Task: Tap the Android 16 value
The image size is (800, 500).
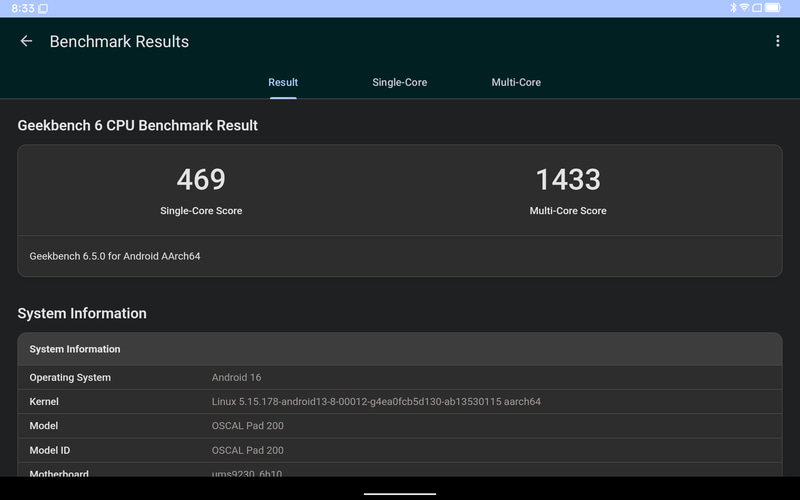Action: [236, 378]
